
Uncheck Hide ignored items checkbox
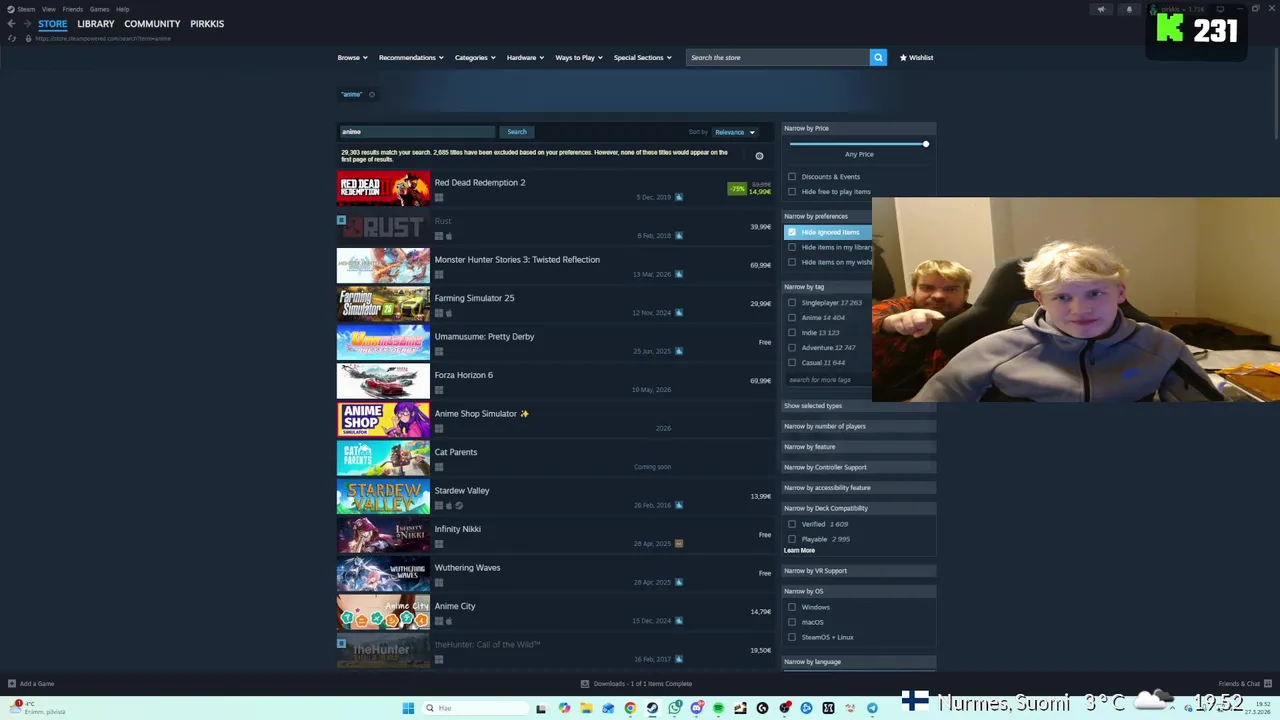pos(792,232)
